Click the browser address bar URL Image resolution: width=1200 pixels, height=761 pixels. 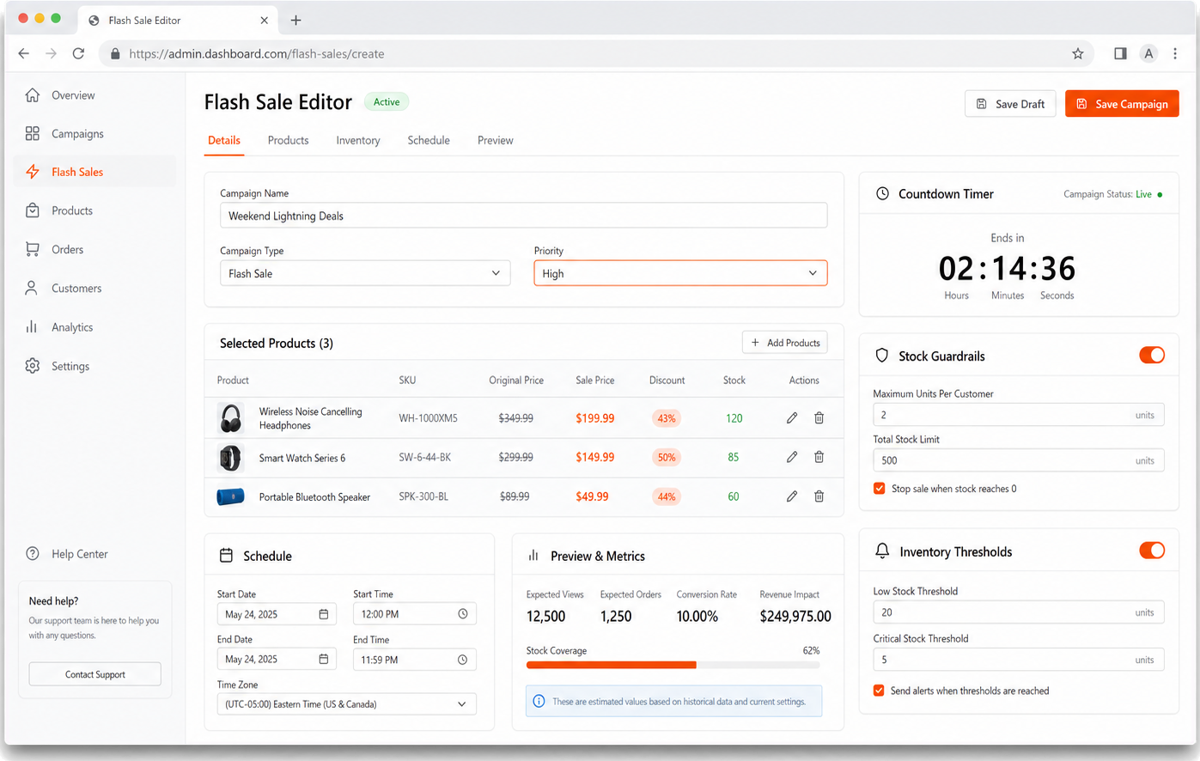(257, 54)
